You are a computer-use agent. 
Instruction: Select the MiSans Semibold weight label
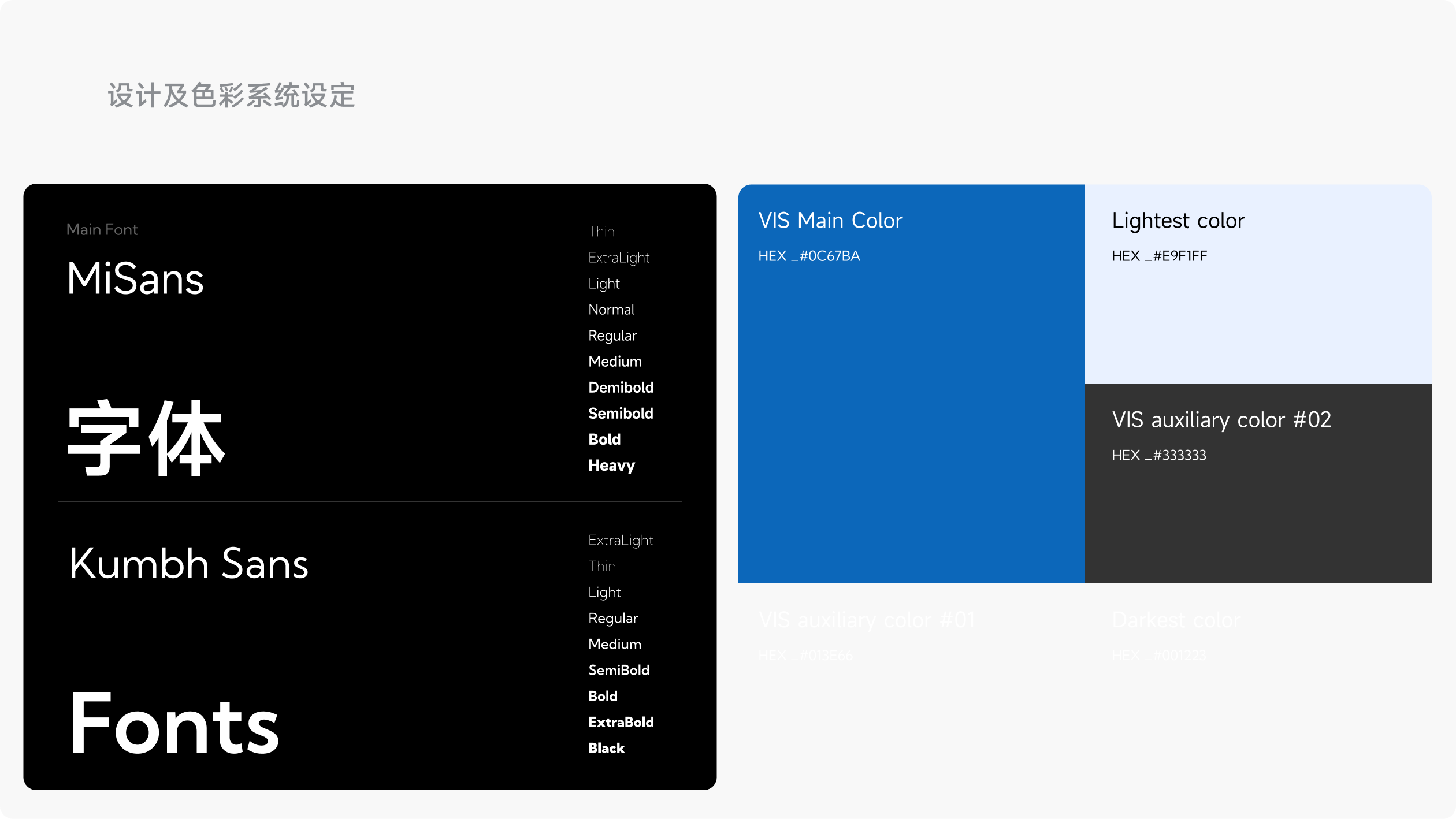[x=621, y=414]
